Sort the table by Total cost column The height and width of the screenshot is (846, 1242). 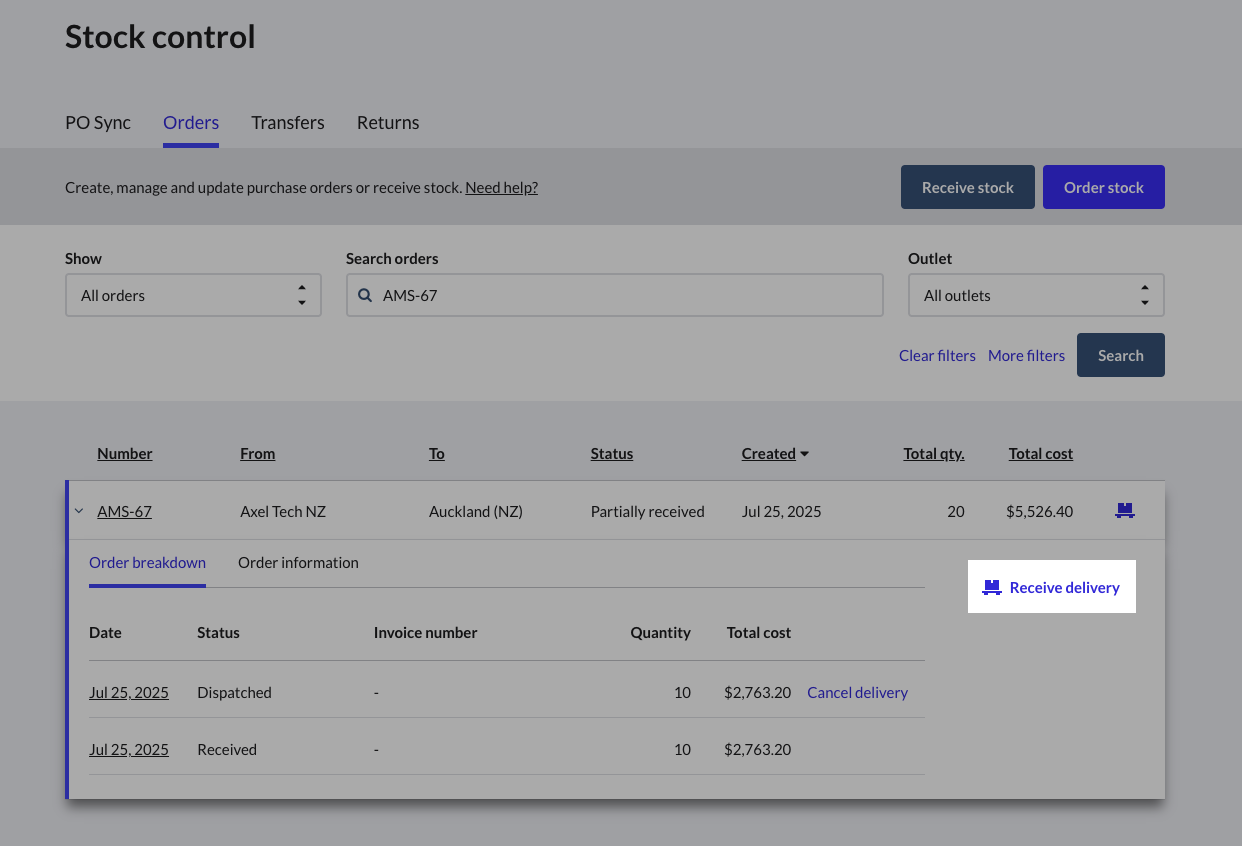click(1040, 454)
